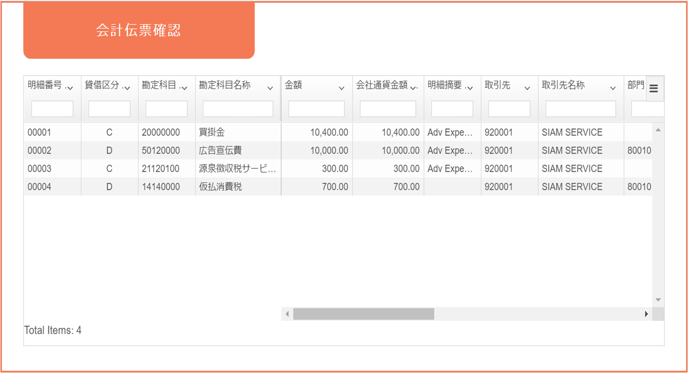Sort by 勘定科目名称 column header
This screenshot has width=688, height=373.
point(225,85)
